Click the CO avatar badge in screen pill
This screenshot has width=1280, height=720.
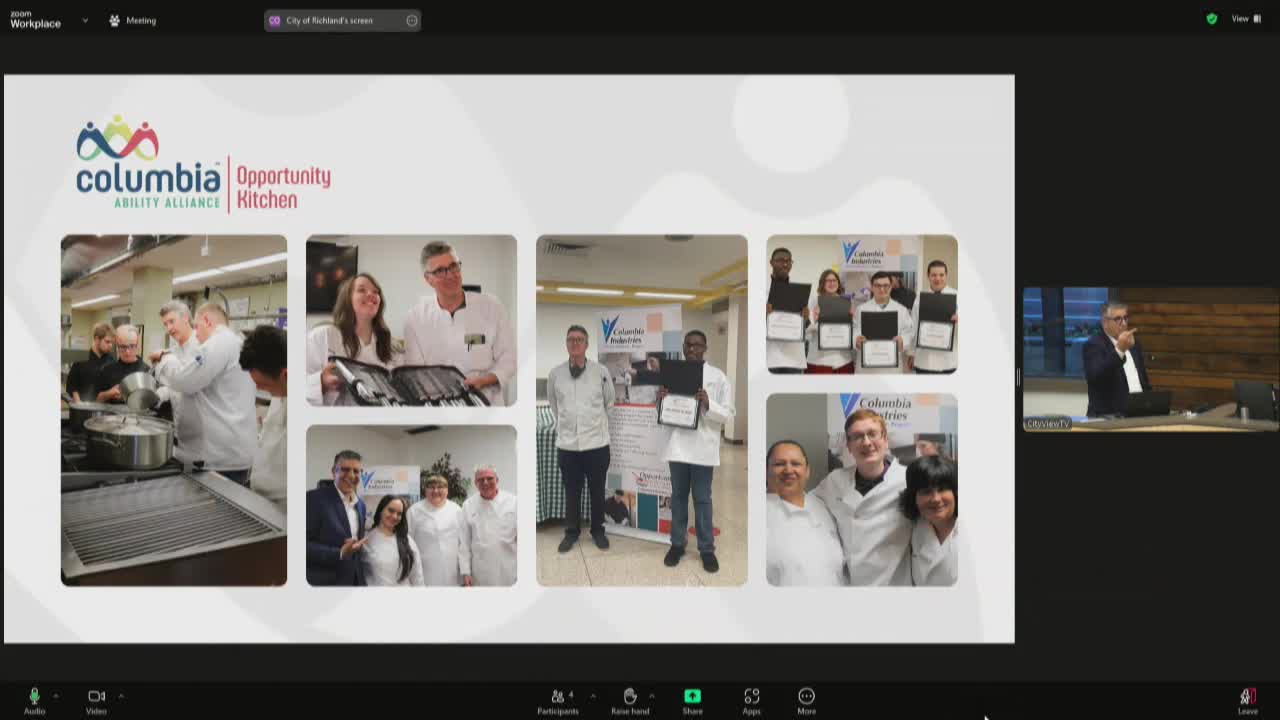point(275,20)
